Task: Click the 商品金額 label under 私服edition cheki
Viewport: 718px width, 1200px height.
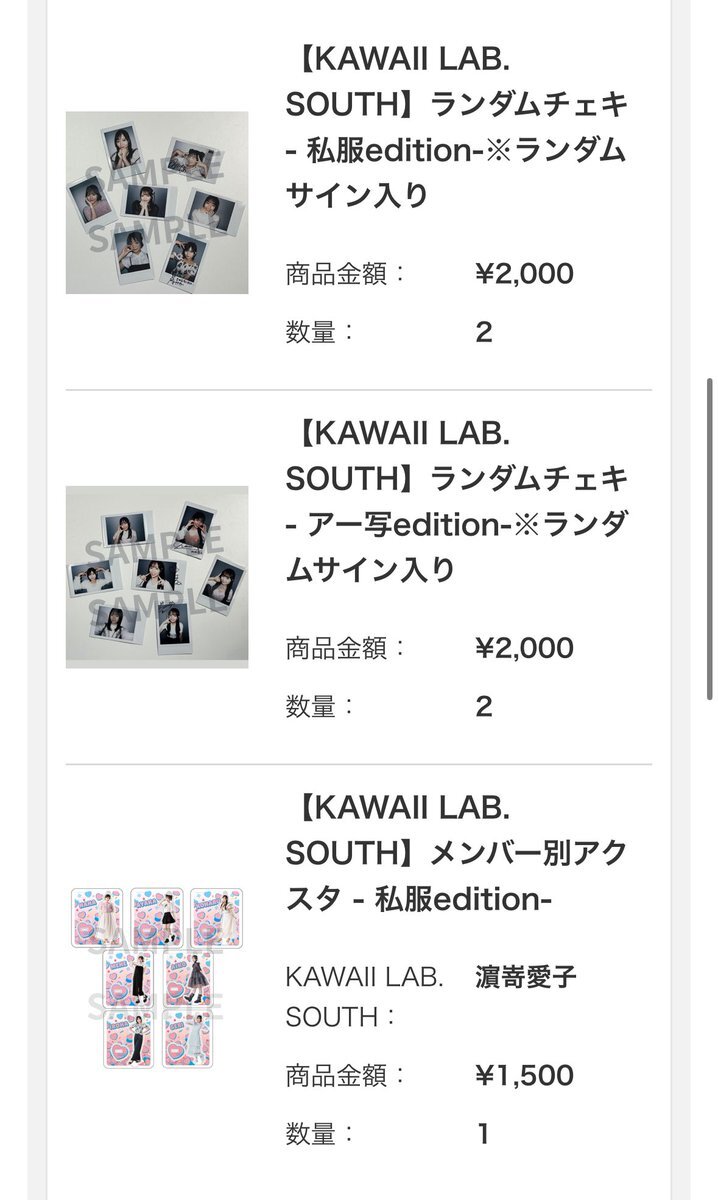Action: click(x=346, y=273)
